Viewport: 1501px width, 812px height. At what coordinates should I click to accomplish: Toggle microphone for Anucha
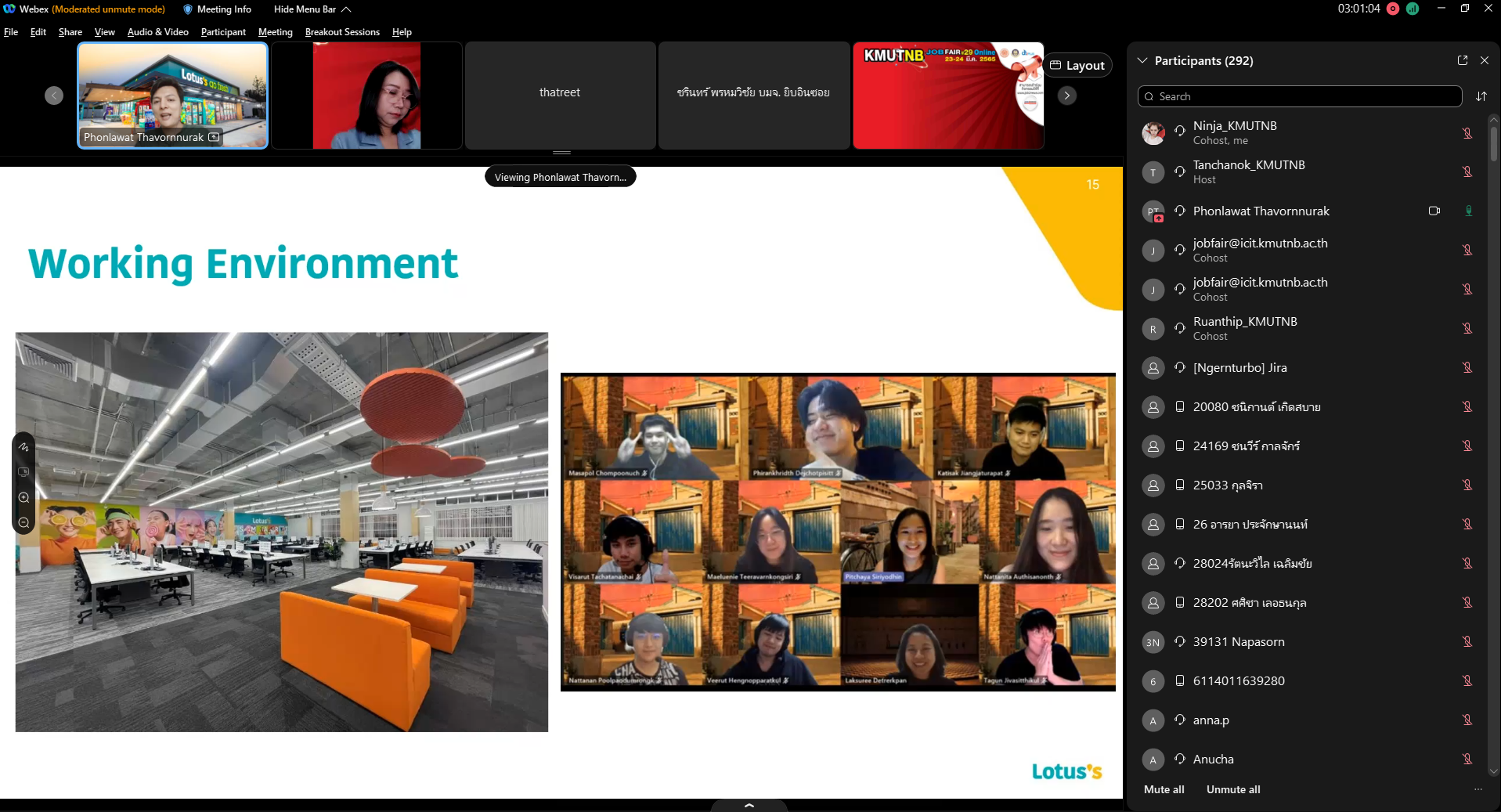[x=1468, y=759]
